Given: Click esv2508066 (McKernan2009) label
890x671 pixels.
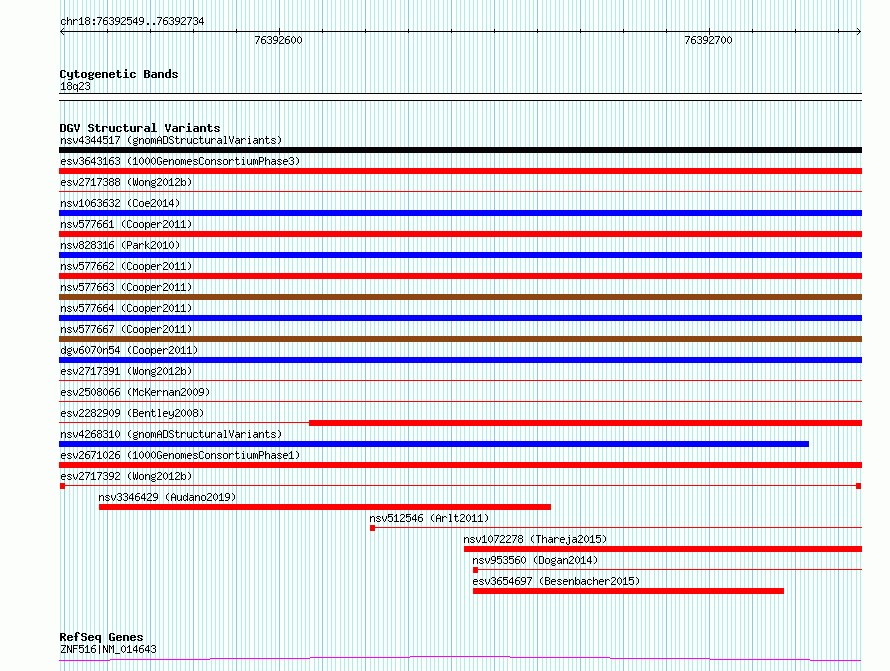Looking at the screenshot, I should click(135, 392).
